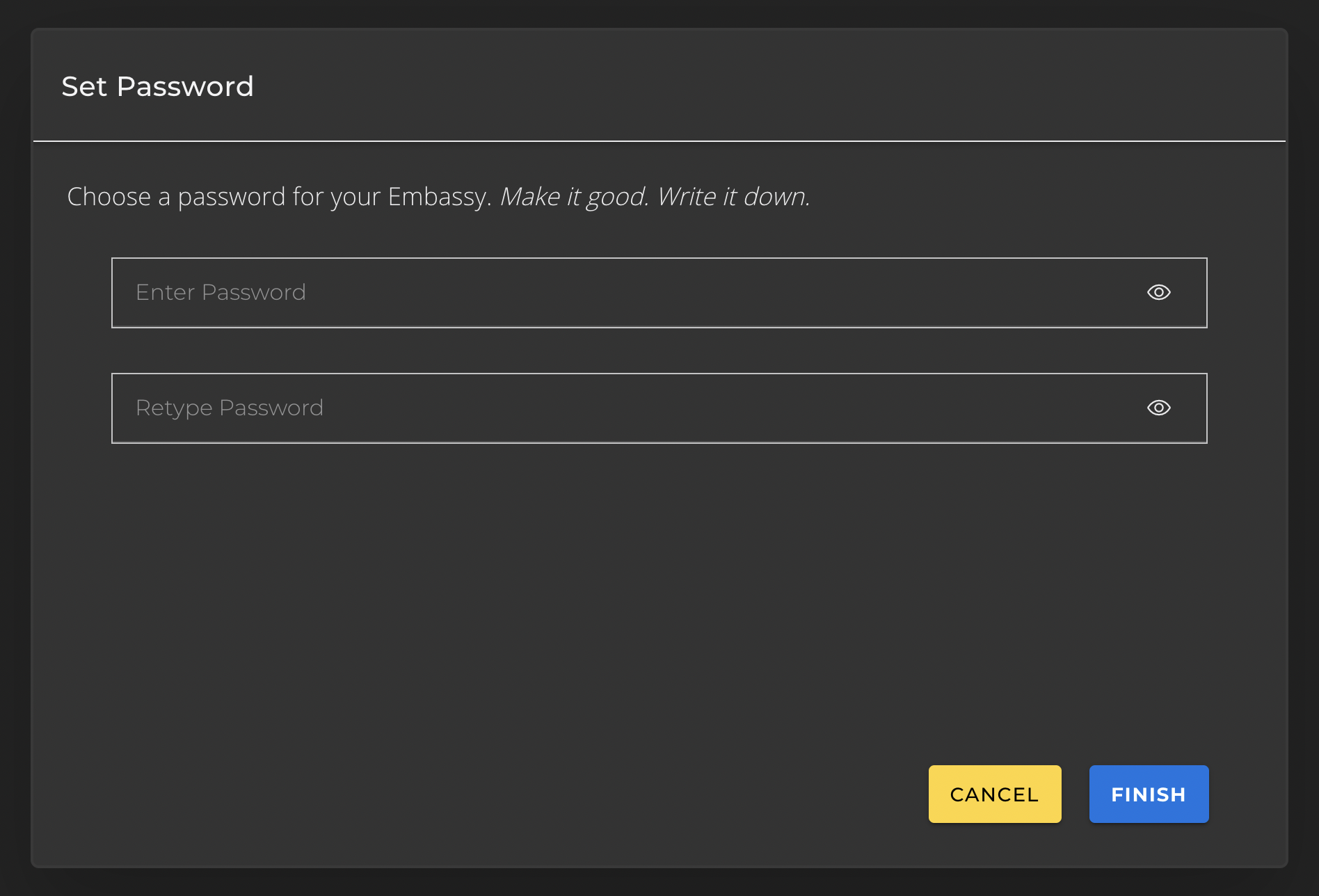Click the empty area below password fields
This screenshot has height=896, width=1319.
pyautogui.click(x=626, y=591)
